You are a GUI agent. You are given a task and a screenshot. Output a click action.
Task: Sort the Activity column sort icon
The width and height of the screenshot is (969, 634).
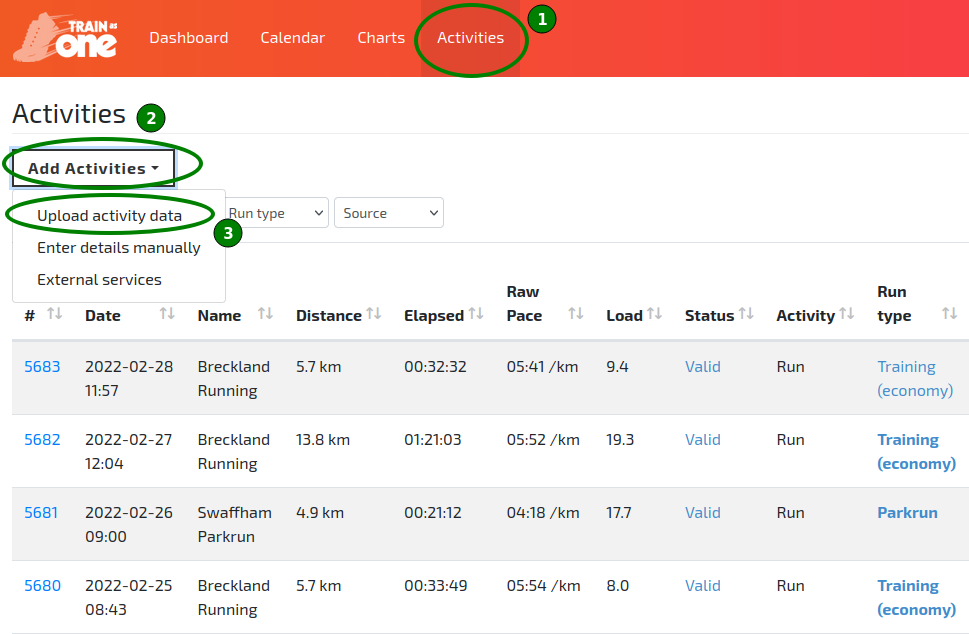(846, 315)
